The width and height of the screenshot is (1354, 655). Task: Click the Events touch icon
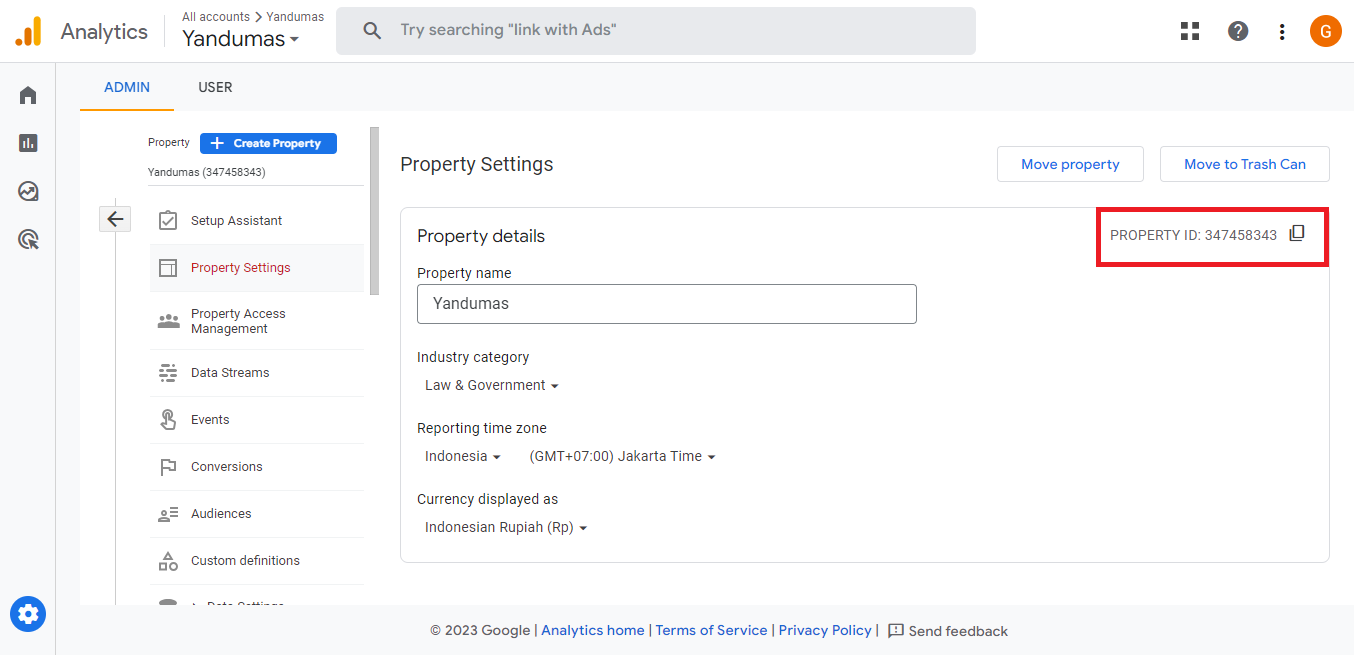(168, 420)
